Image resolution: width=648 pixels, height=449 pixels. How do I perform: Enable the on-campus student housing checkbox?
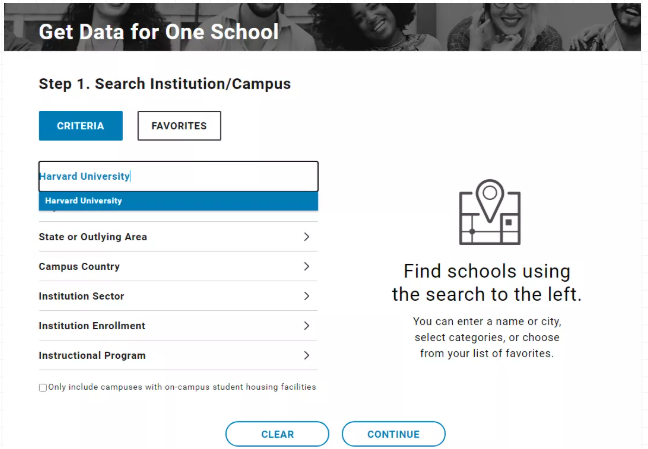point(43,387)
